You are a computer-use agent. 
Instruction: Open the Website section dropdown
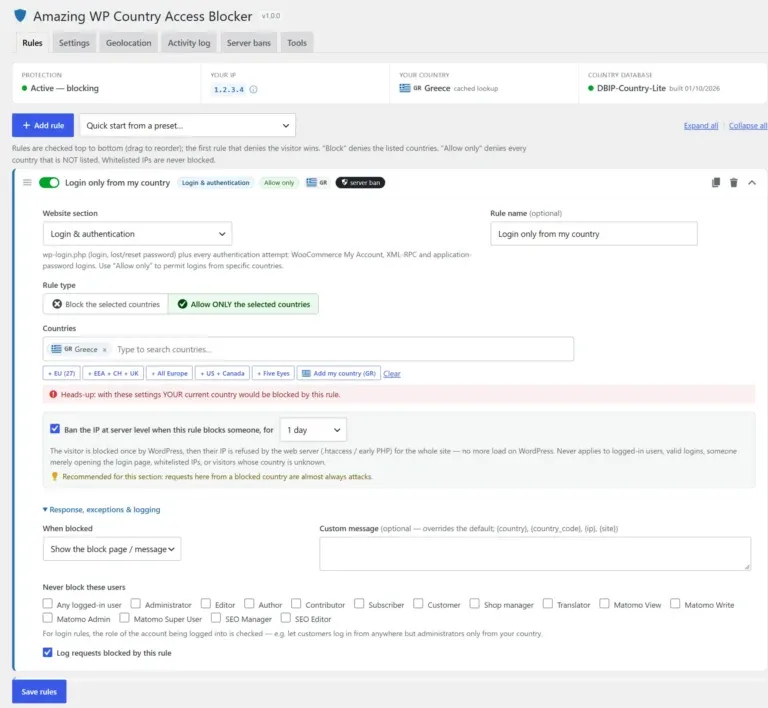tap(137, 234)
